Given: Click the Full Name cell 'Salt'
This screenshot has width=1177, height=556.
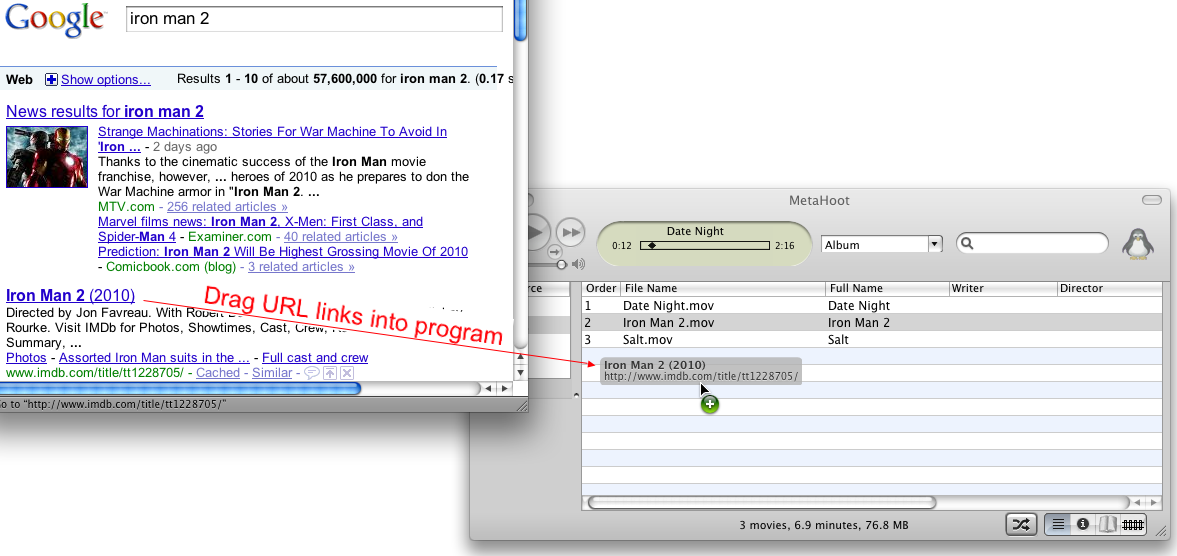Looking at the screenshot, I should coord(838,340).
